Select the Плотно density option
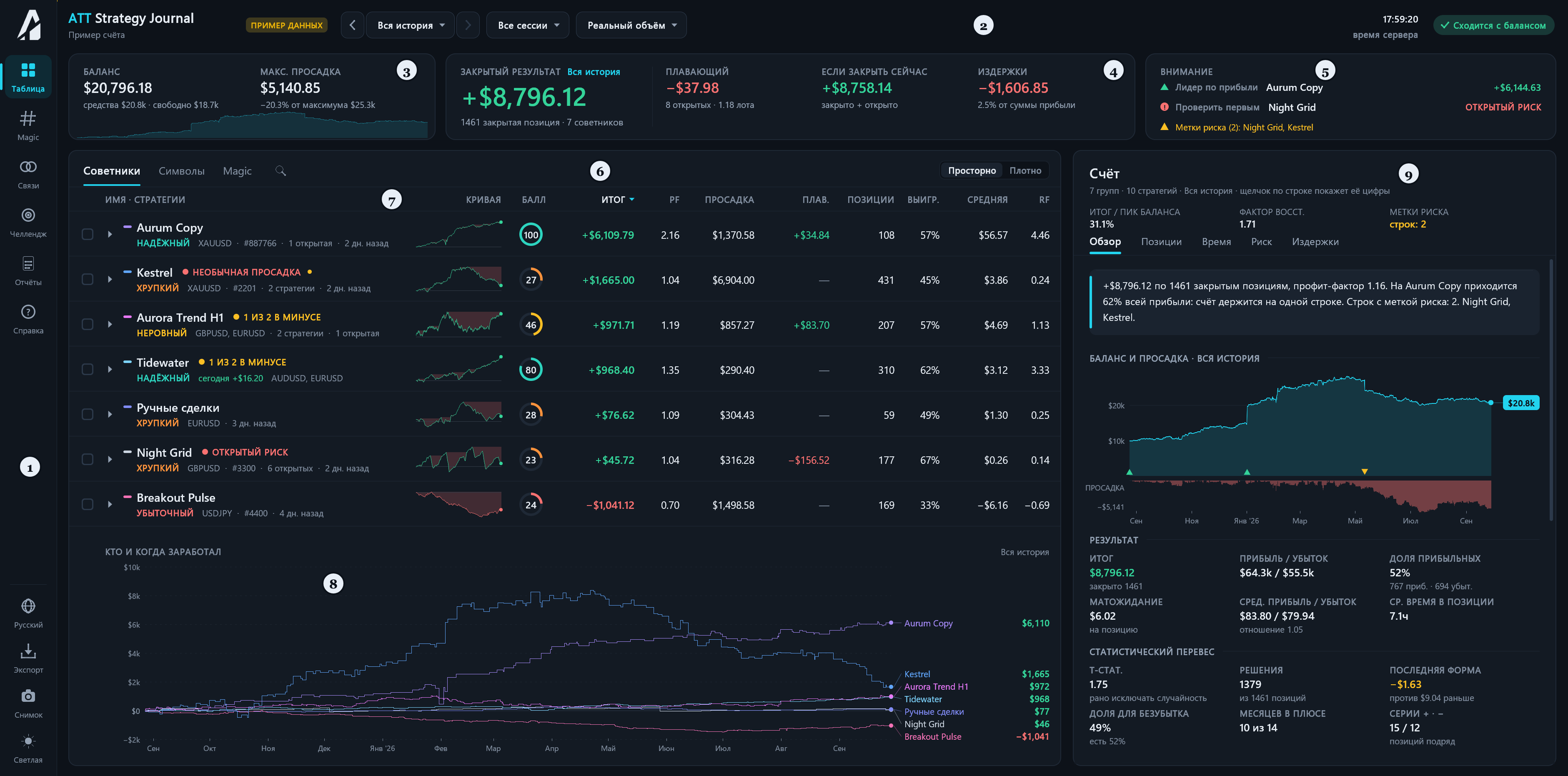1568x776 pixels. [x=1025, y=171]
